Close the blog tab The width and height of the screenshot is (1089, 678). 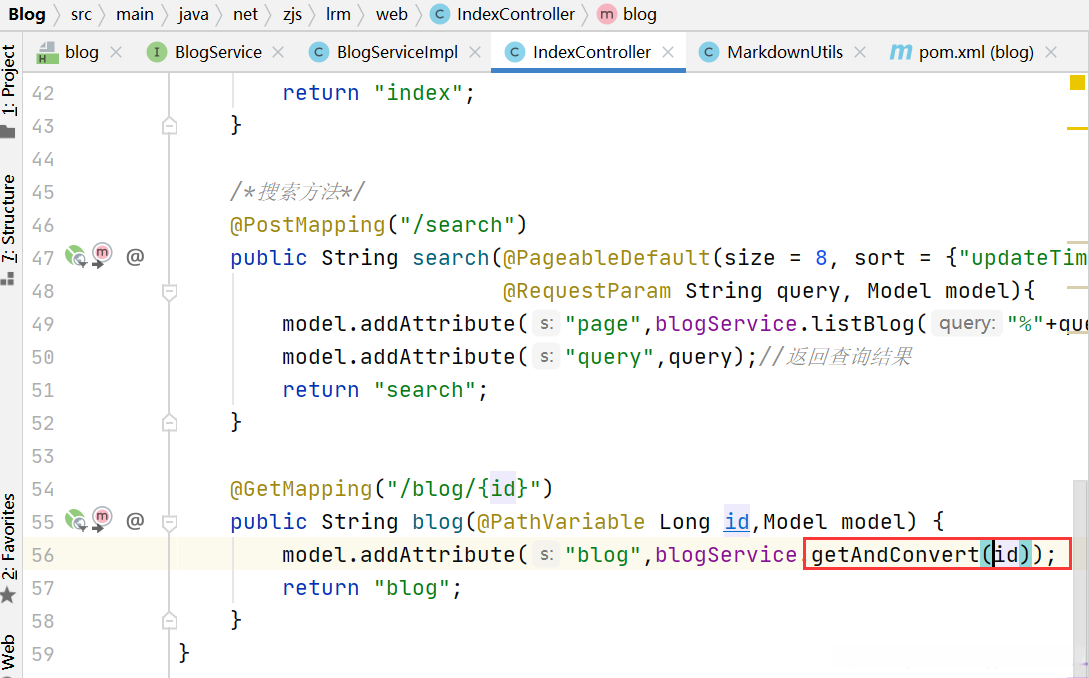[x=116, y=52]
